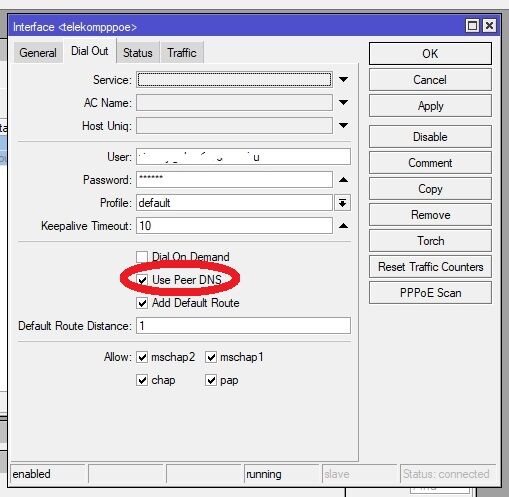
Task: Maximize the Interface window
Action: tap(472, 26)
